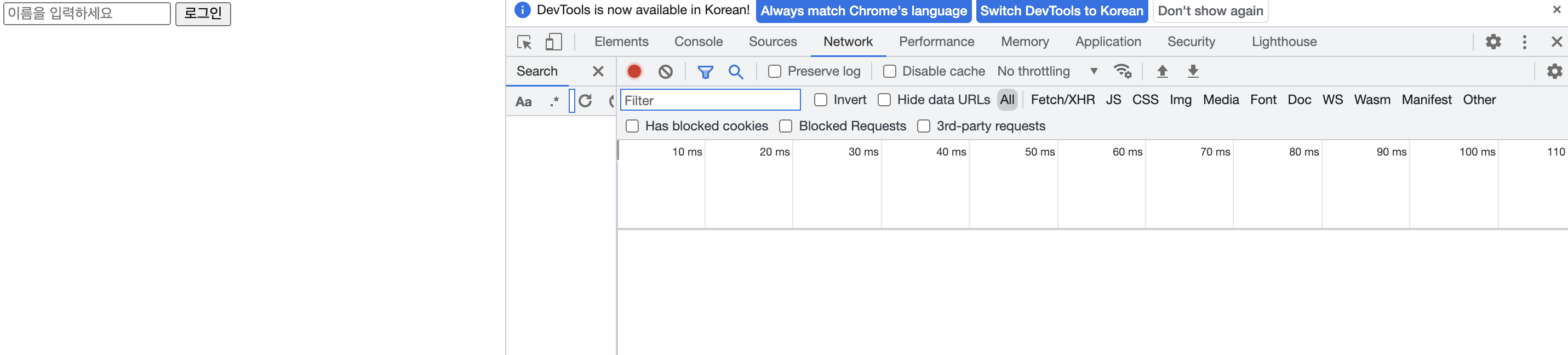Switch to the Elements tab
The width and height of the screenshot is (1568, 355).
click(x=621, y=42)
